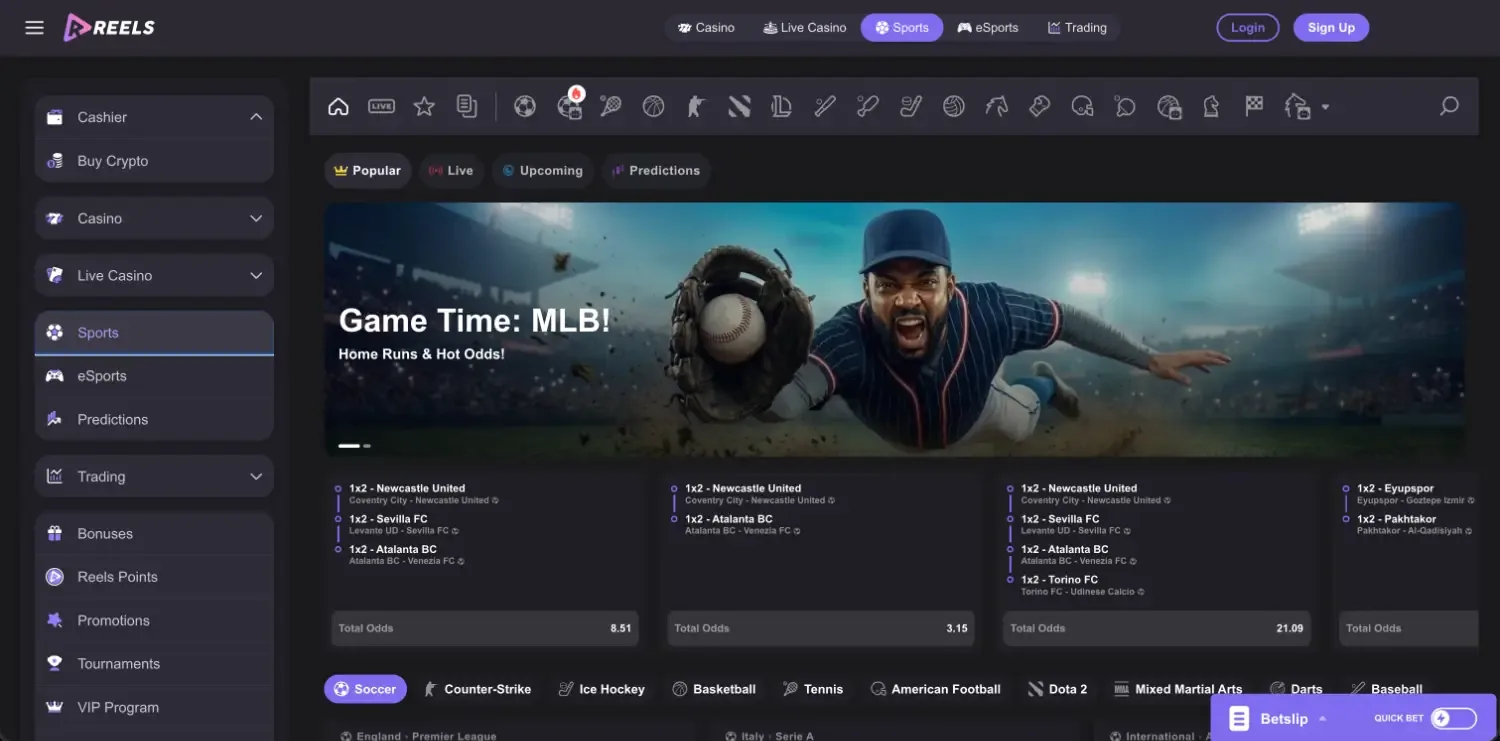Screen dimensions: 1500x741
Task: Go to Tournaments in the sidebar
Action: point(154,664)
